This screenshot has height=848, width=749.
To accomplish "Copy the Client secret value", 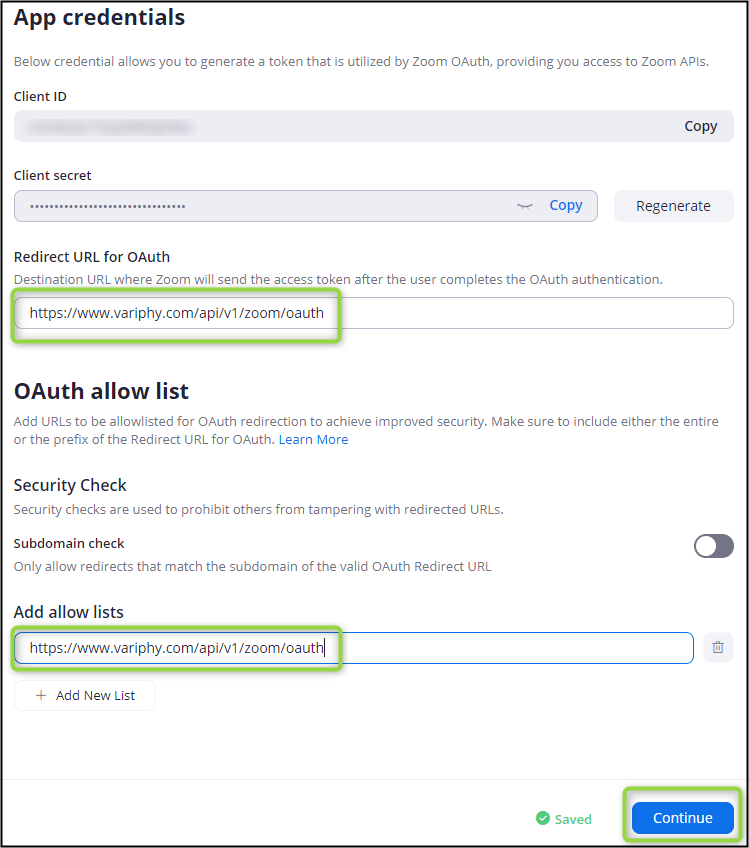I will [x=566, y=206].
